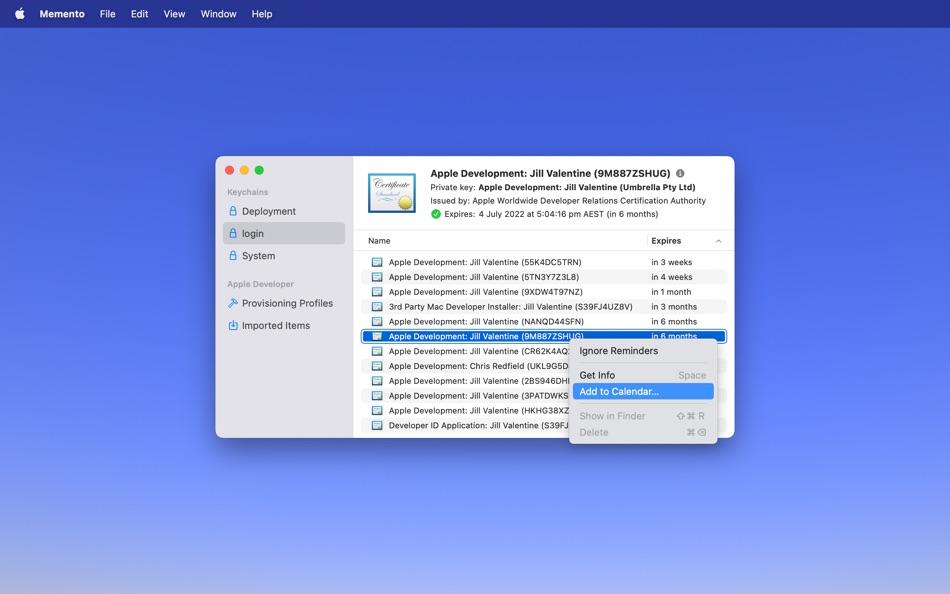Screen dimensions: 950x594
Task: Open the Apple menu
Action: pos(20,13)
